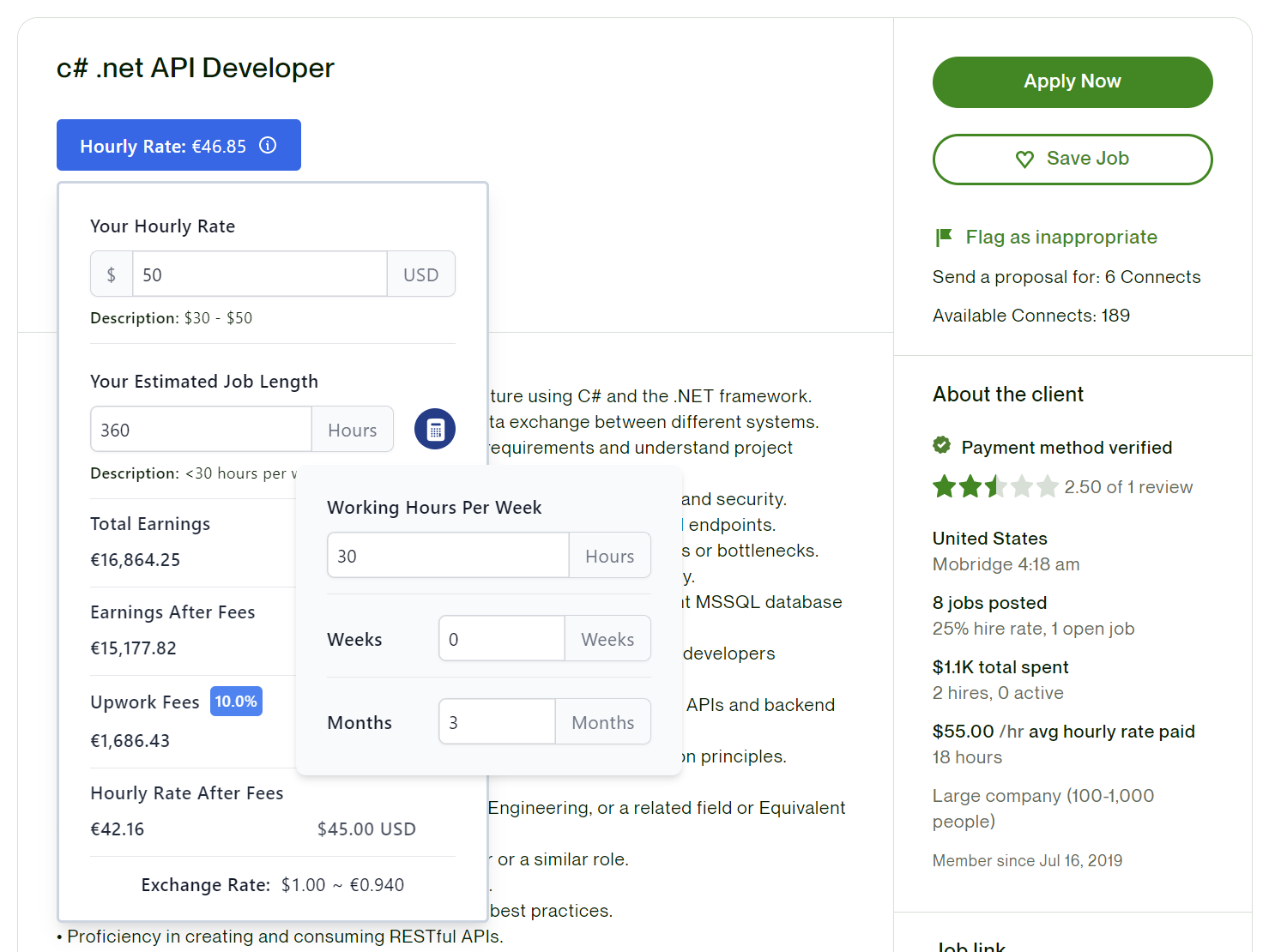Click the '18 hours' client stat
This screenshot has height=952, width=1275.
point(967,757)
